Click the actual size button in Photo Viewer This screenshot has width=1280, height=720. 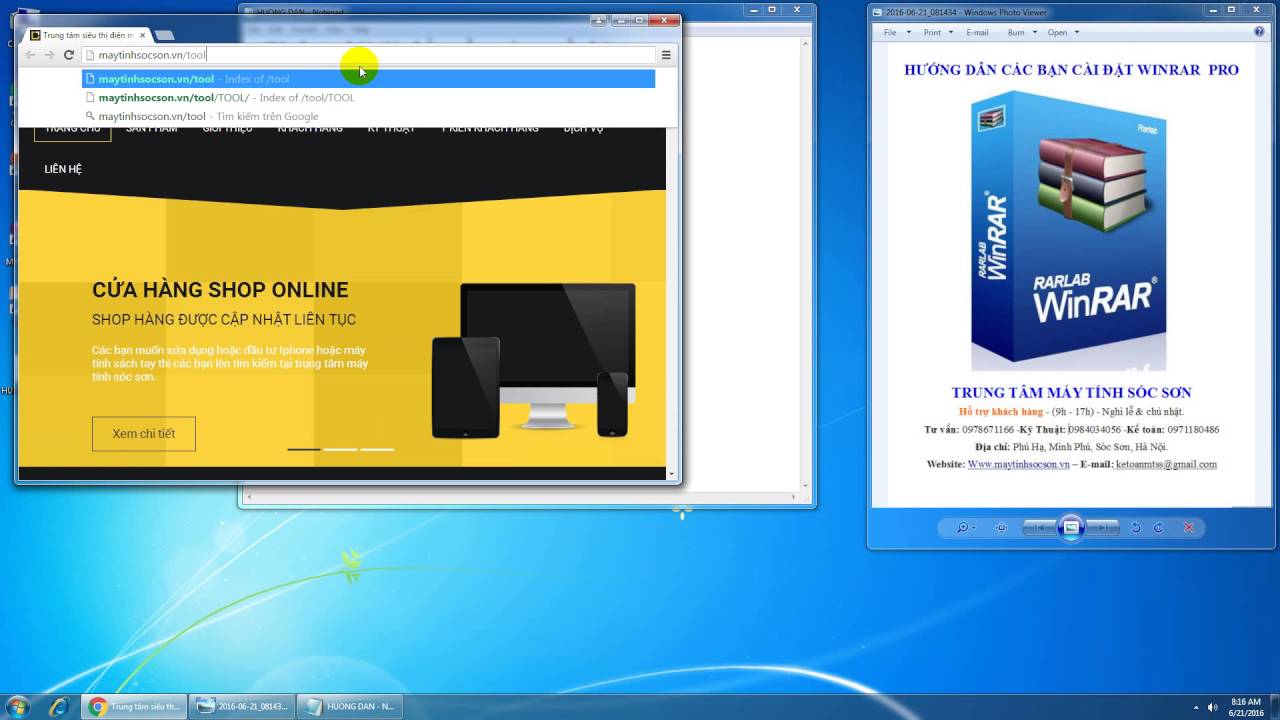click(x=1001, y=527)
